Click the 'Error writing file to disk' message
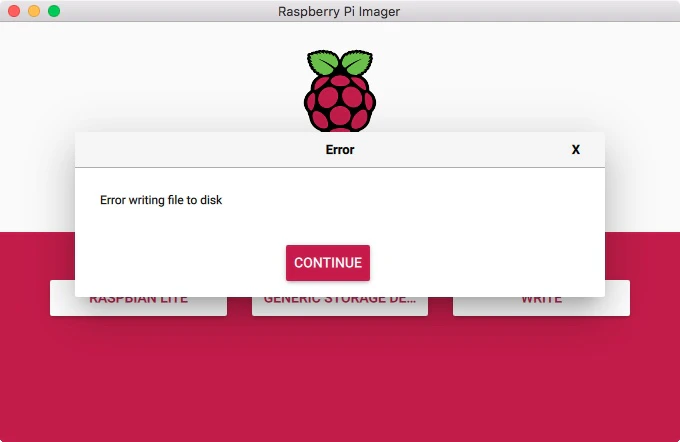This screenshot has height=442, width=680. (x=161, y=200)
